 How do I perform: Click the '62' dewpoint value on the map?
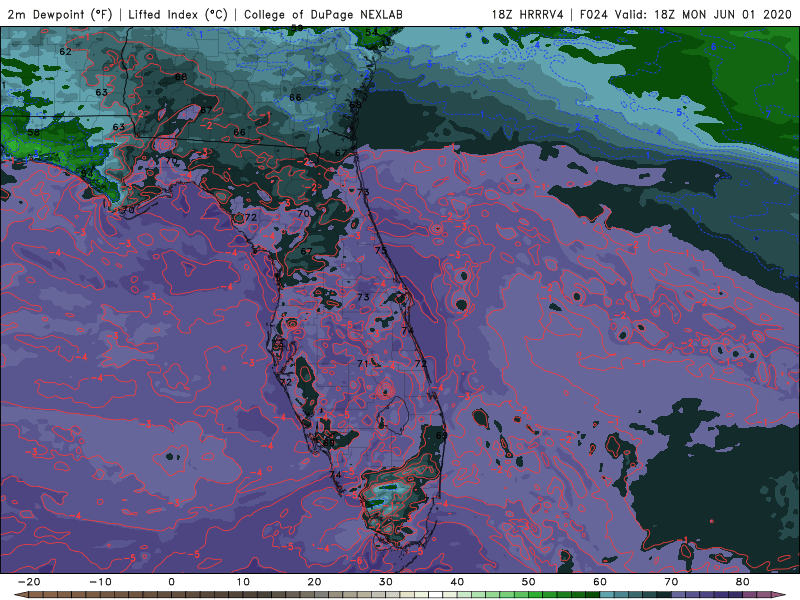pyautogui.click(x=65, y=52)
